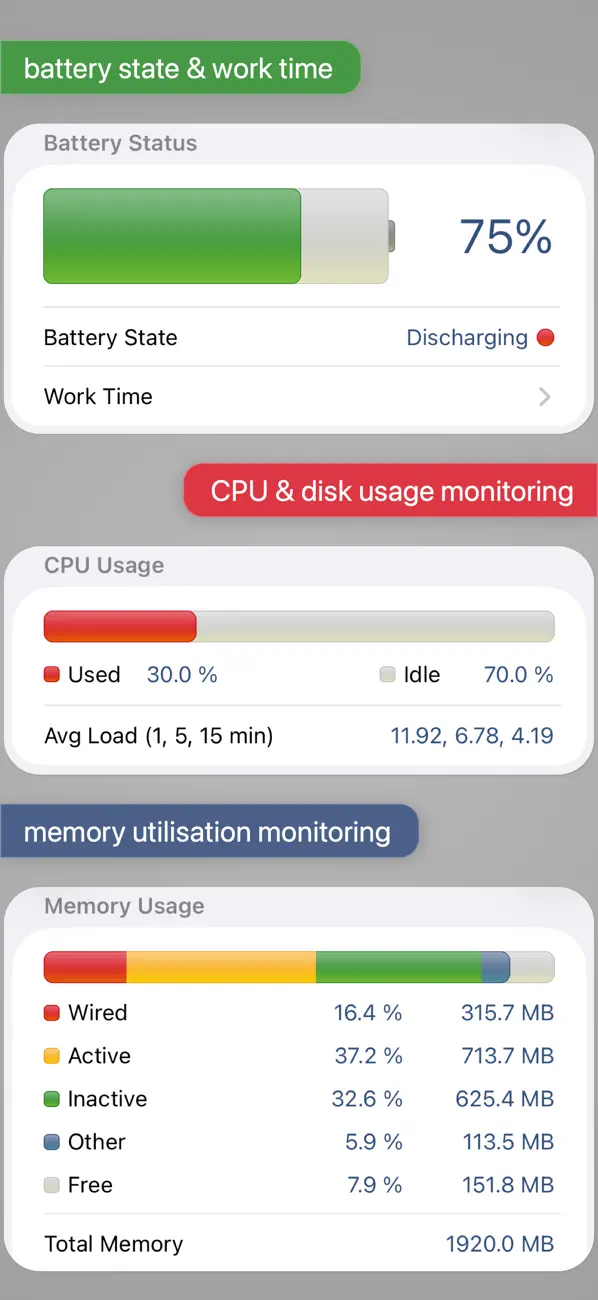This screenshot has height=1300, width=598.
Task: Click the red Wired memory legend dot
Action: coord(51,1013)
